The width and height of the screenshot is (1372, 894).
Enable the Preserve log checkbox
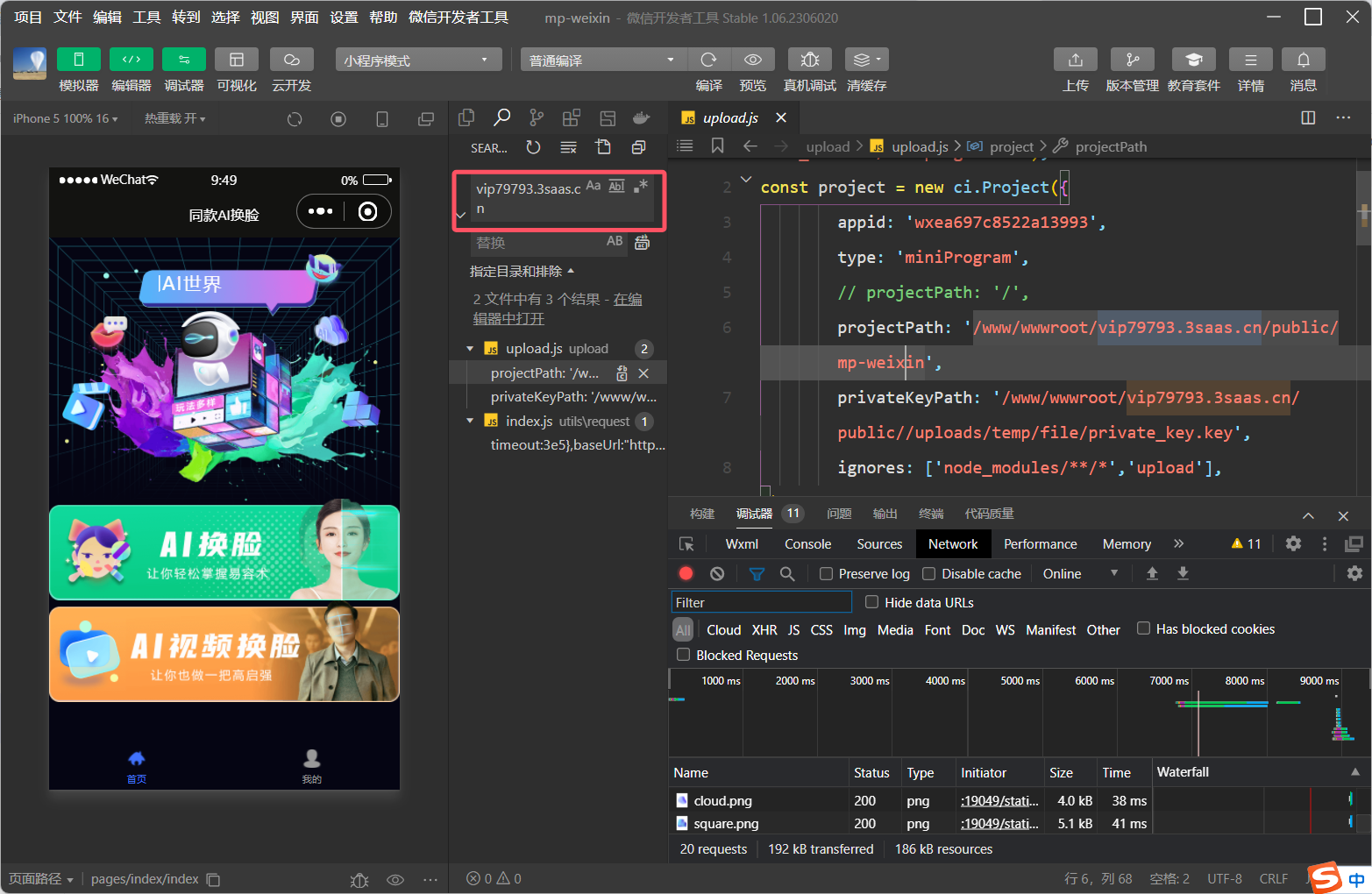[x=826, y=573]
